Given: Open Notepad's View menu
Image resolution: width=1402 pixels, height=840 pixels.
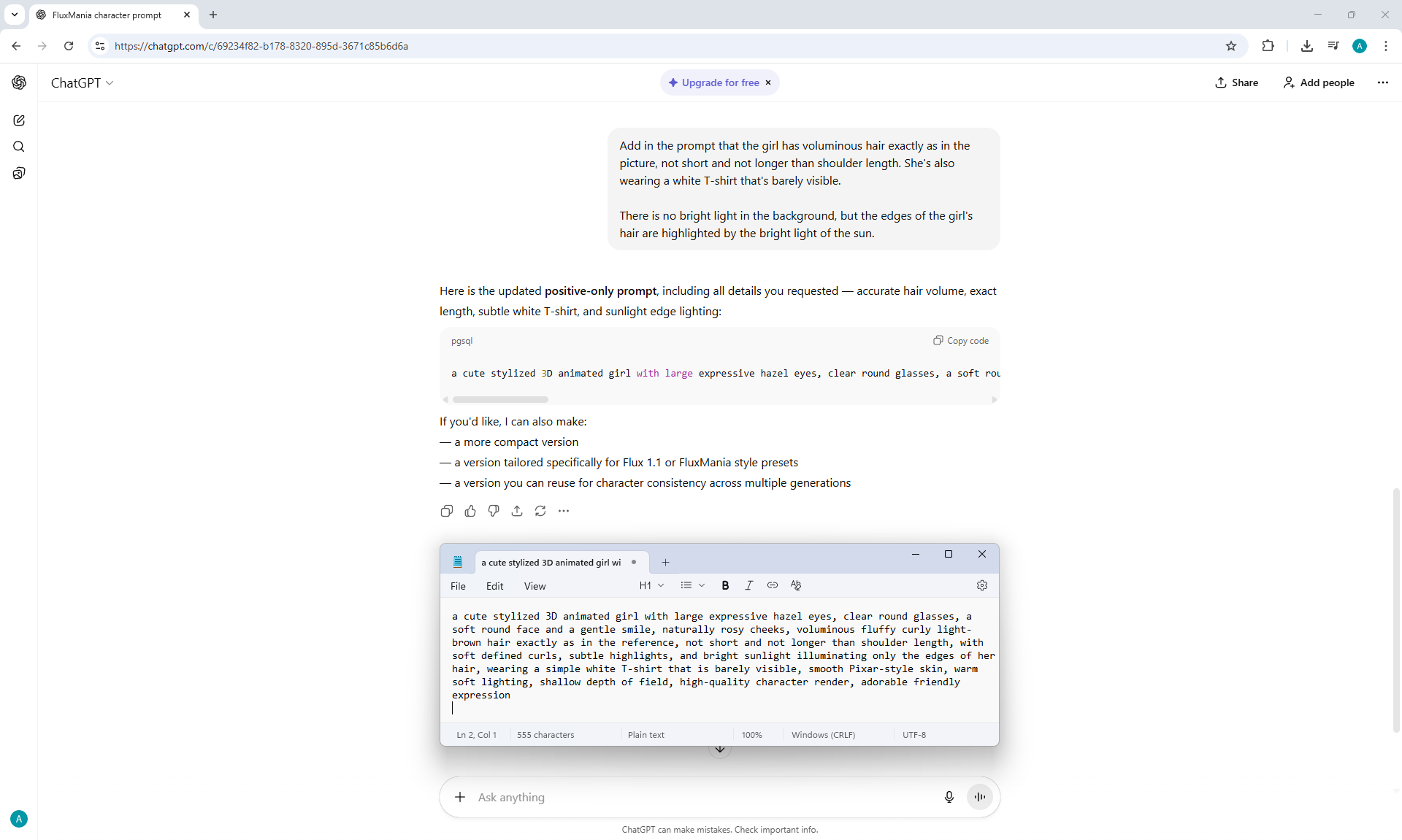Looking at the screenshot, I should 535,586.
